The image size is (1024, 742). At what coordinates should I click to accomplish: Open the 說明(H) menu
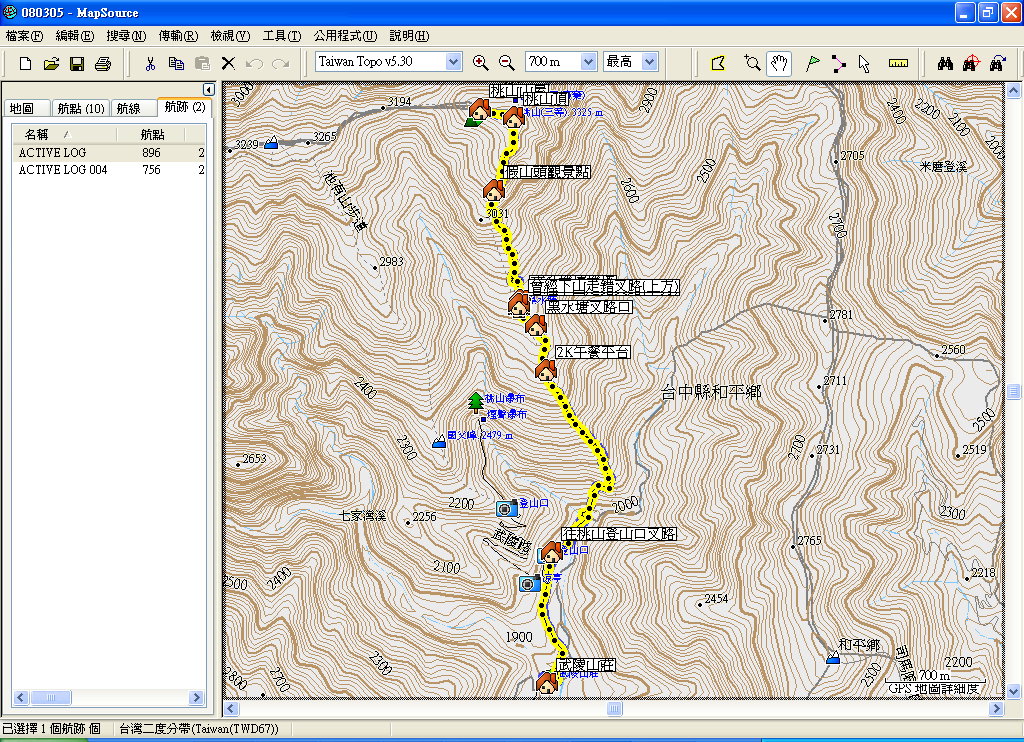pos(409,36)
